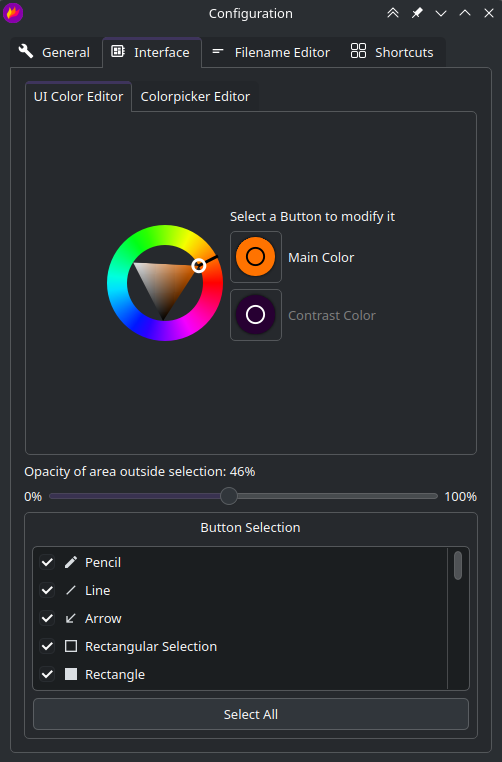502x762 pixels.
Task: Click the Rectangular Selection outline icon
Action: 71,646
